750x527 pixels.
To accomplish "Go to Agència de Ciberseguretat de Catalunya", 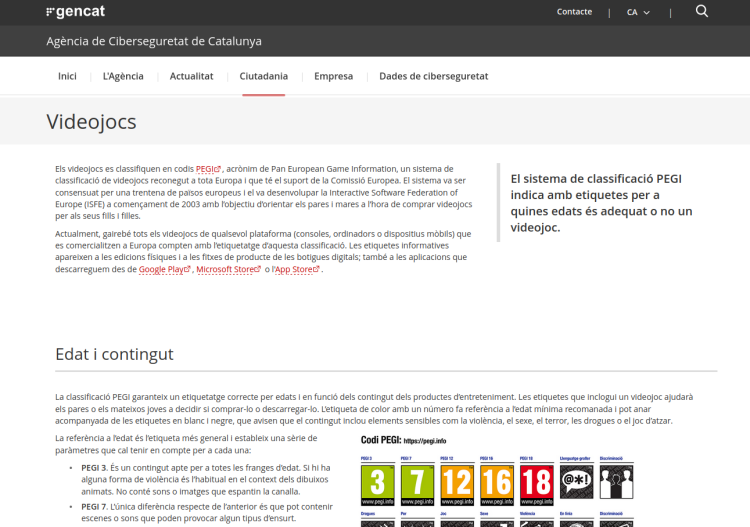I will coord(154,41).
